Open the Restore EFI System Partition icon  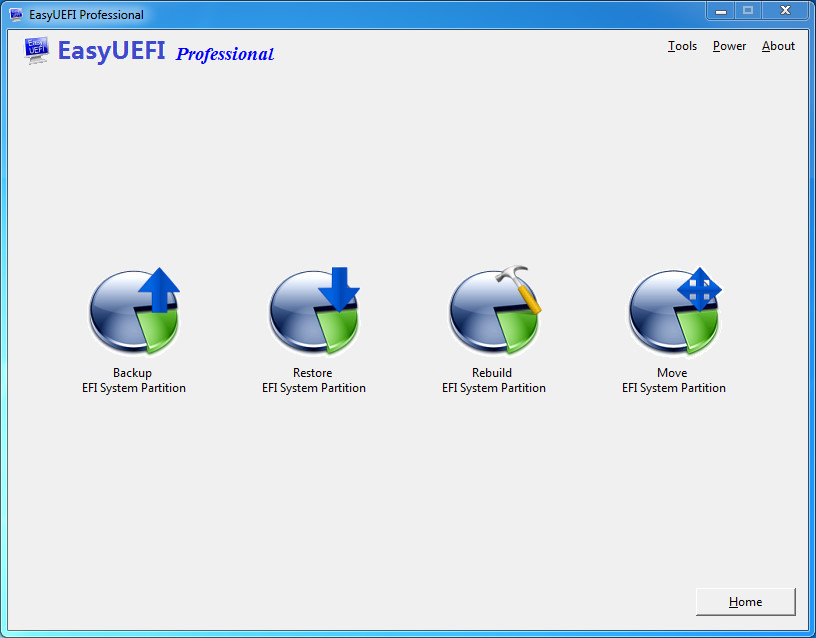314,311
